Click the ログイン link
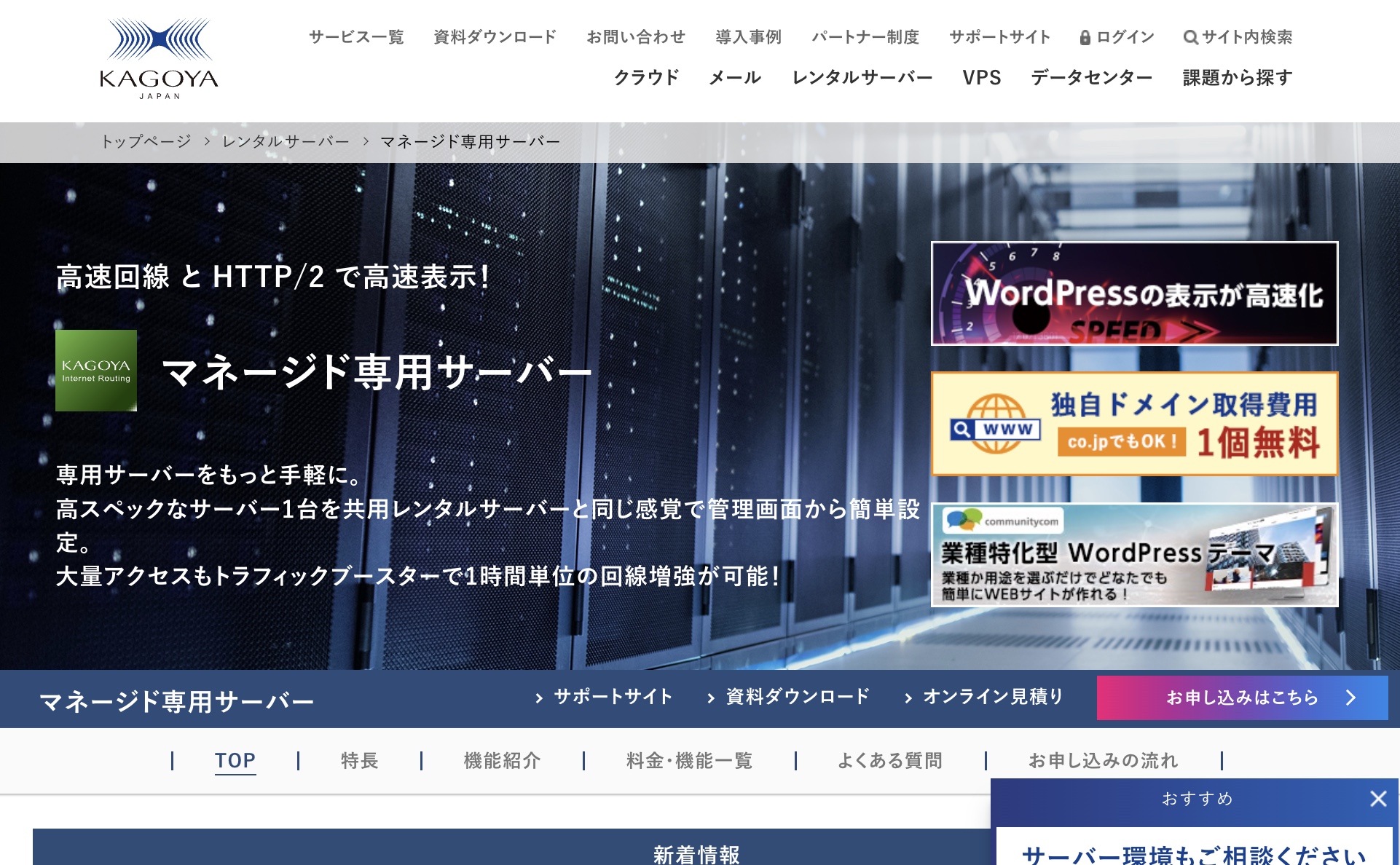 [1125, 37]
